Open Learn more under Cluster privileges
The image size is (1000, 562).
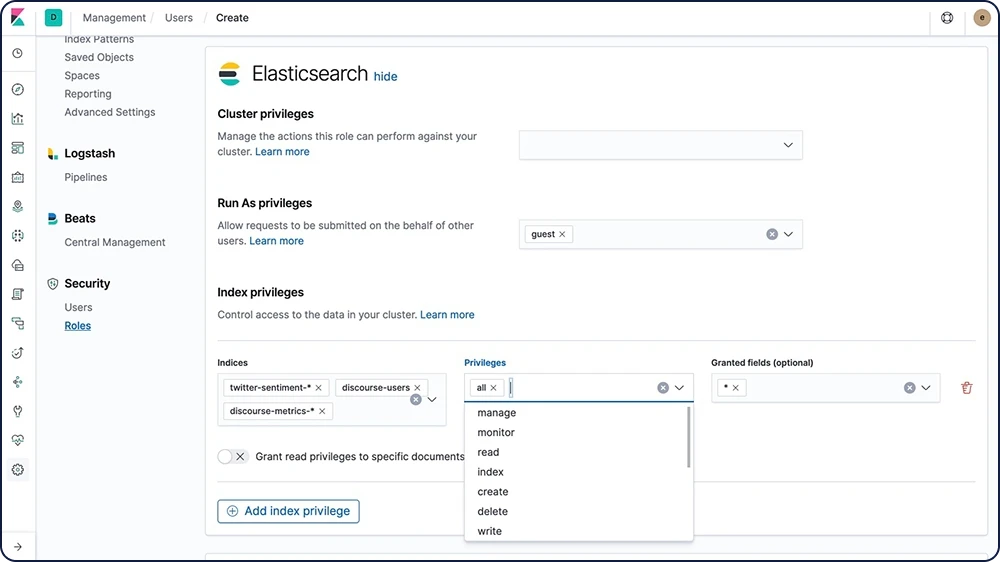282,152
